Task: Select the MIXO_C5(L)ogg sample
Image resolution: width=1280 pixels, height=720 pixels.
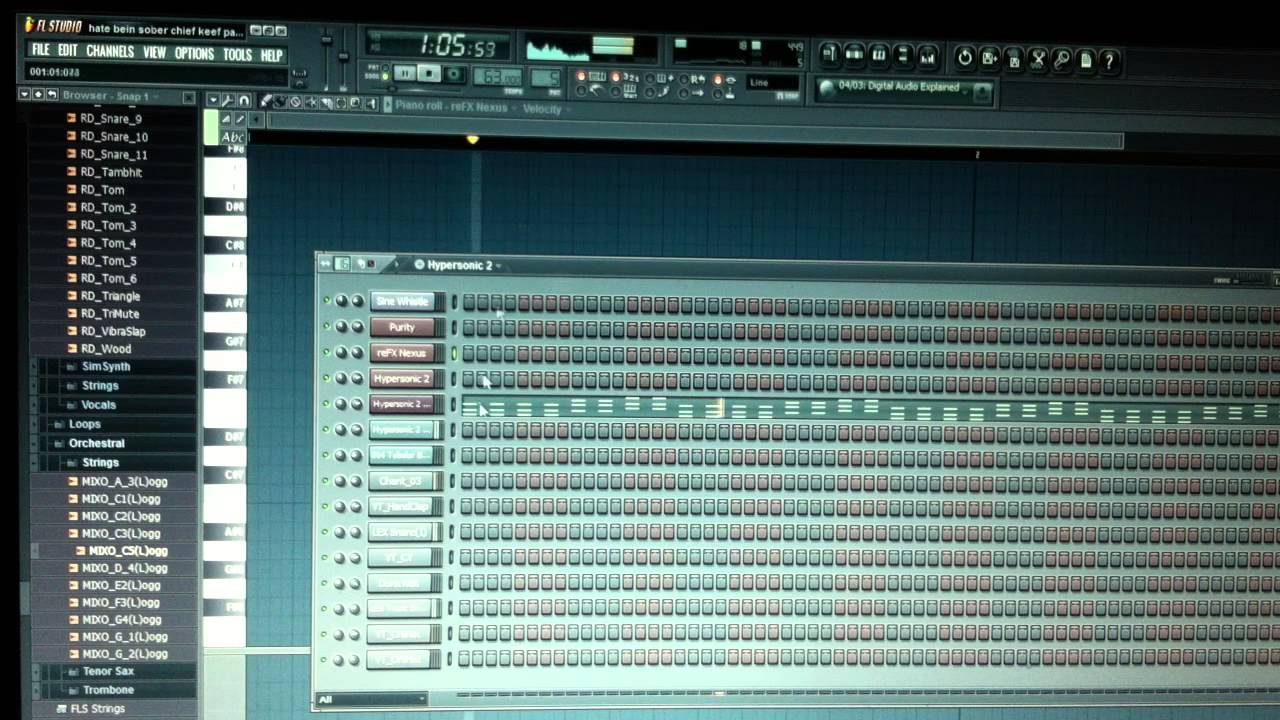Action: pyautogui.click(x=127, y=551)
